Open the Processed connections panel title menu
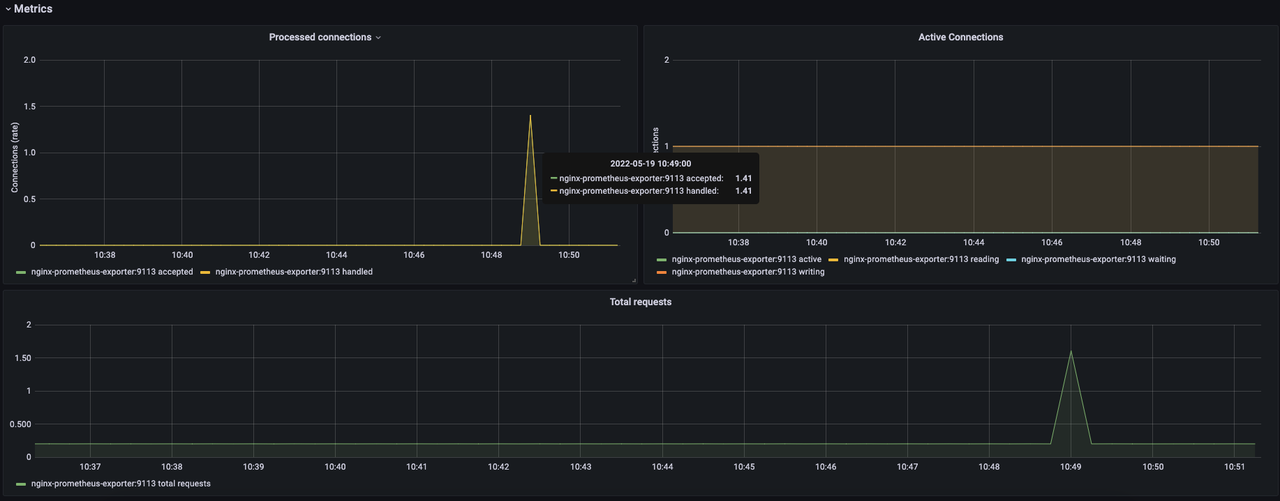Screen dimensions: 1280x501 click(x=319, y=37)
